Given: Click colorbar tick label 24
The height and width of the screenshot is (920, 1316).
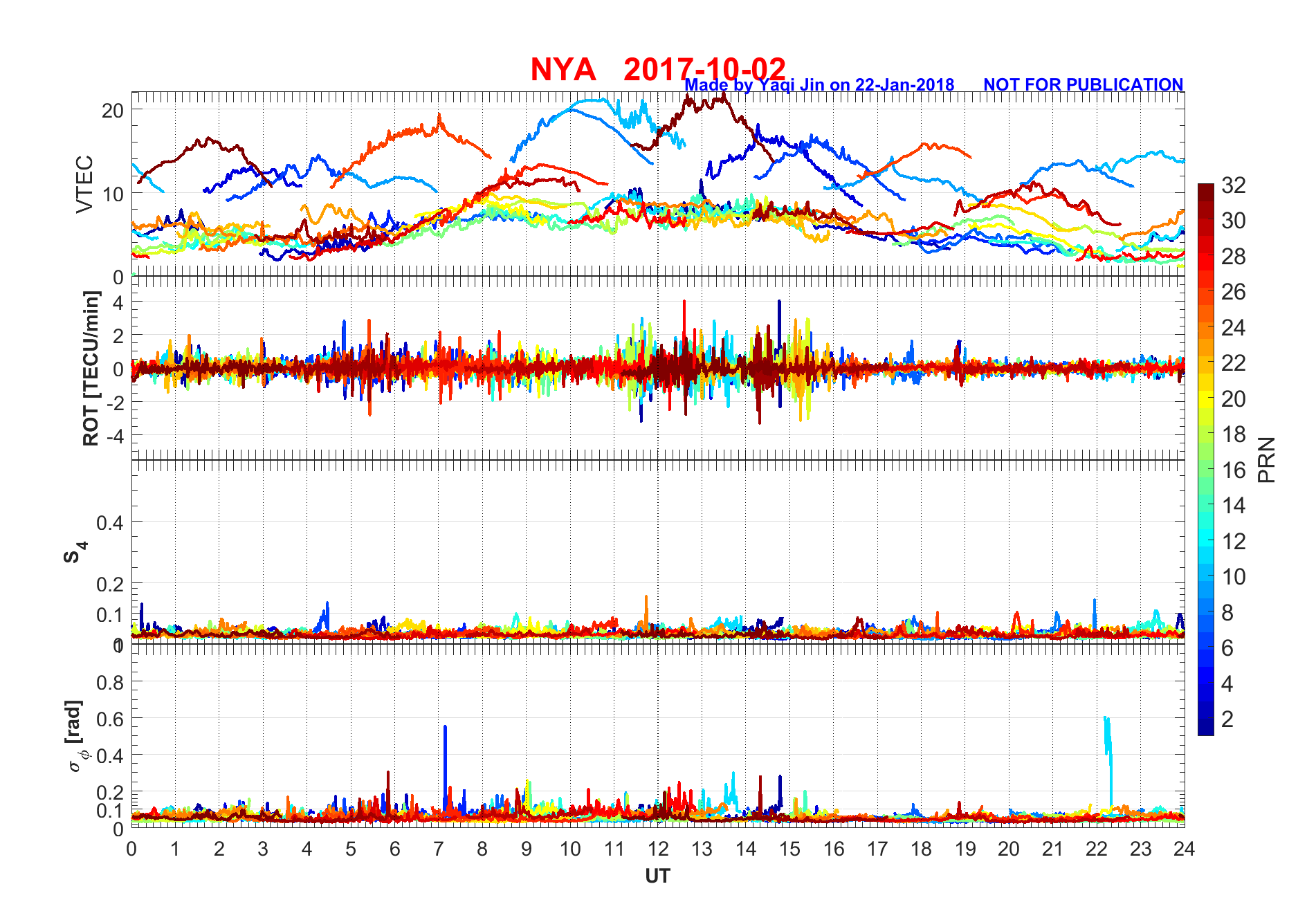Looking at the screenshot, I should coord(1234,327).
